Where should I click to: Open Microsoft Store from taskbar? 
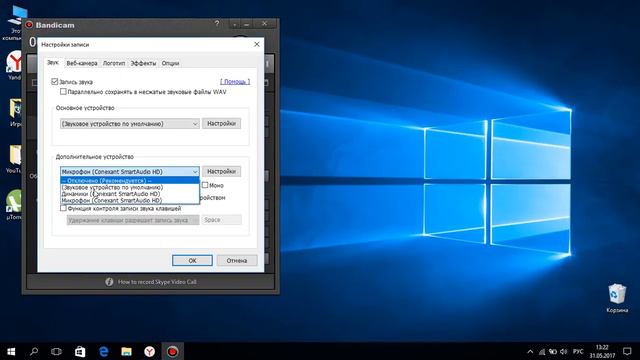click(80, 351)
